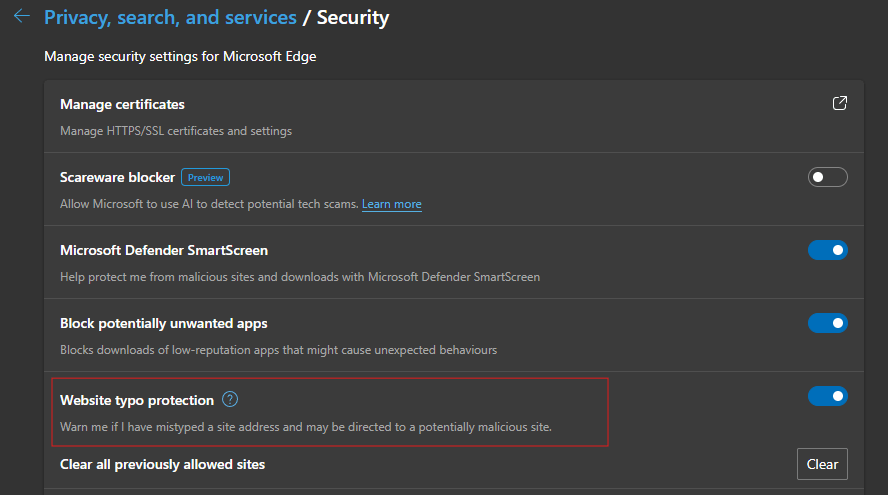Toggle off Website typo protection switch

click(827, 396)
